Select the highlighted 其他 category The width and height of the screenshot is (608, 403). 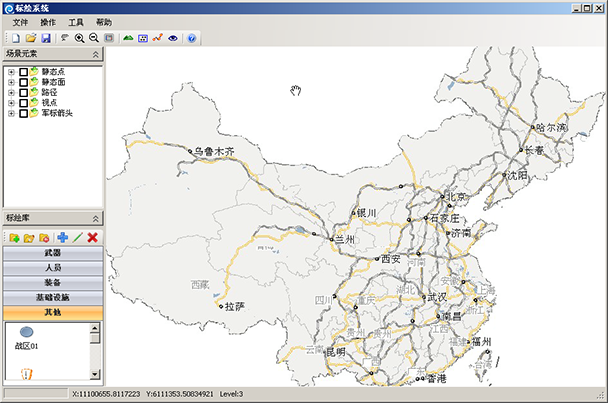(53, 313)
